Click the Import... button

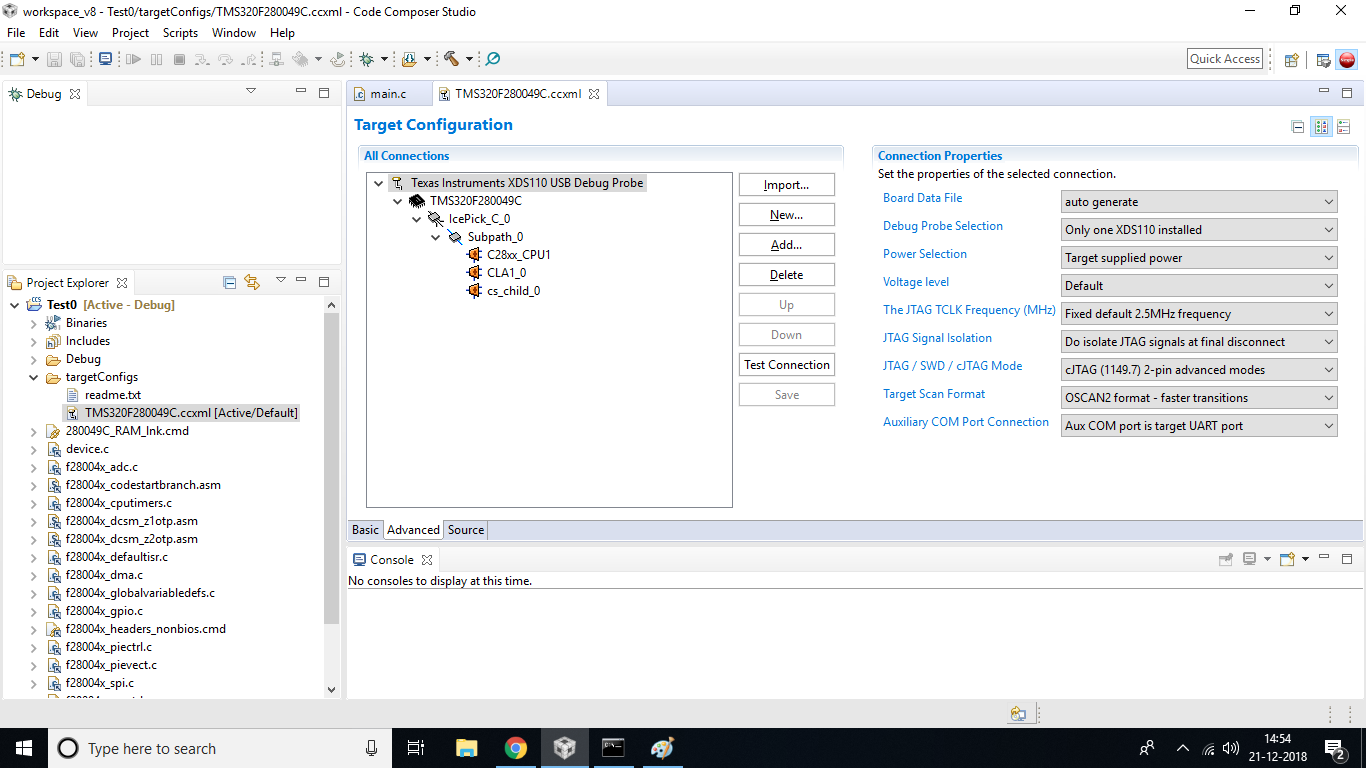[x=786, y=185]
